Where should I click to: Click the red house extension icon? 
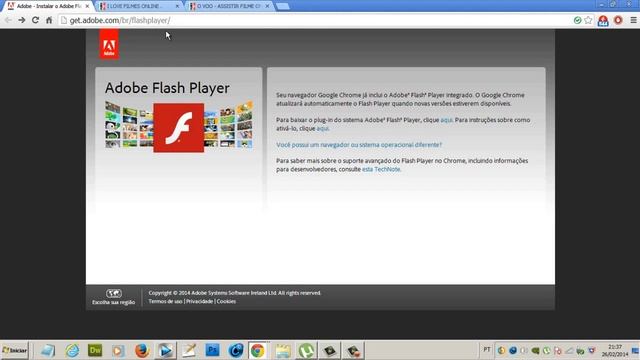pyautogui.click(x=603, y=20)
